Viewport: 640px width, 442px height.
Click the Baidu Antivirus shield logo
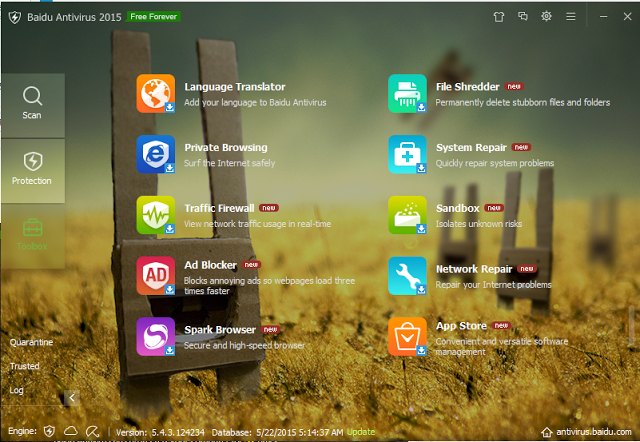(x=15, y=17)
